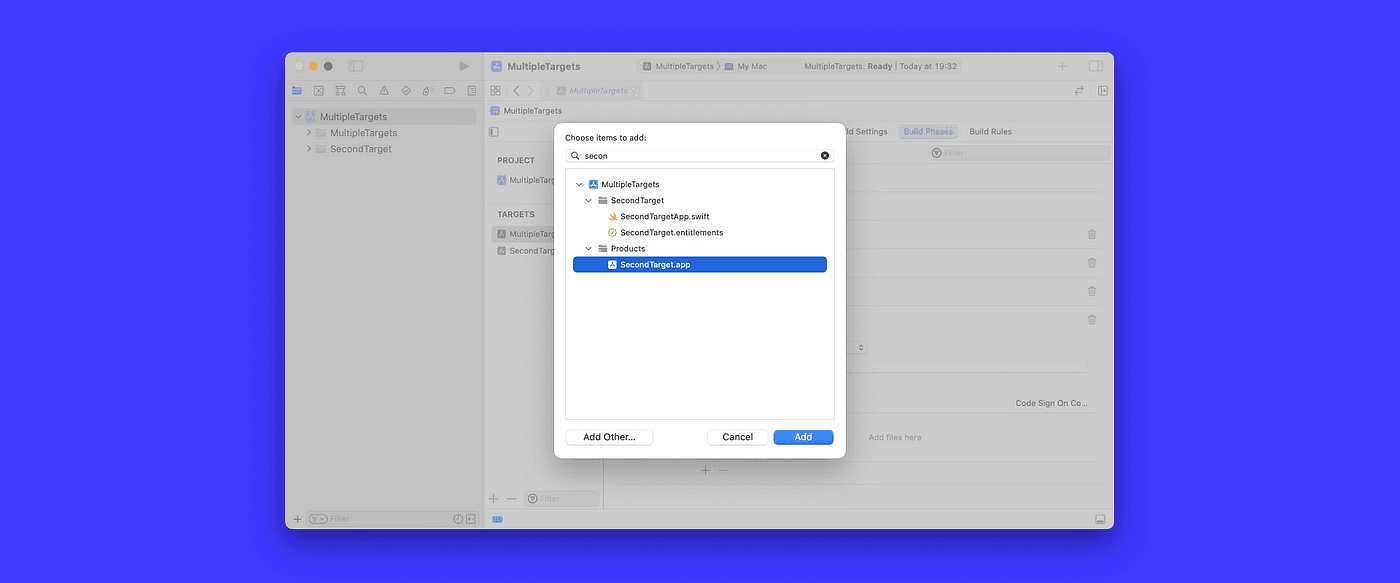The height and width of the screenshot is (583, 1400).
Task: Go back with the editor left arrow
Action: tap(516, 90)
